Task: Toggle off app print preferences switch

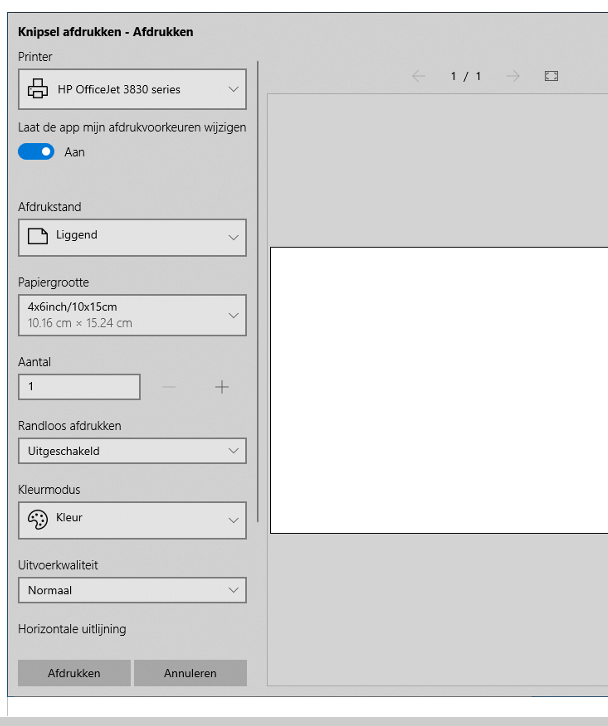Action: 36,152
